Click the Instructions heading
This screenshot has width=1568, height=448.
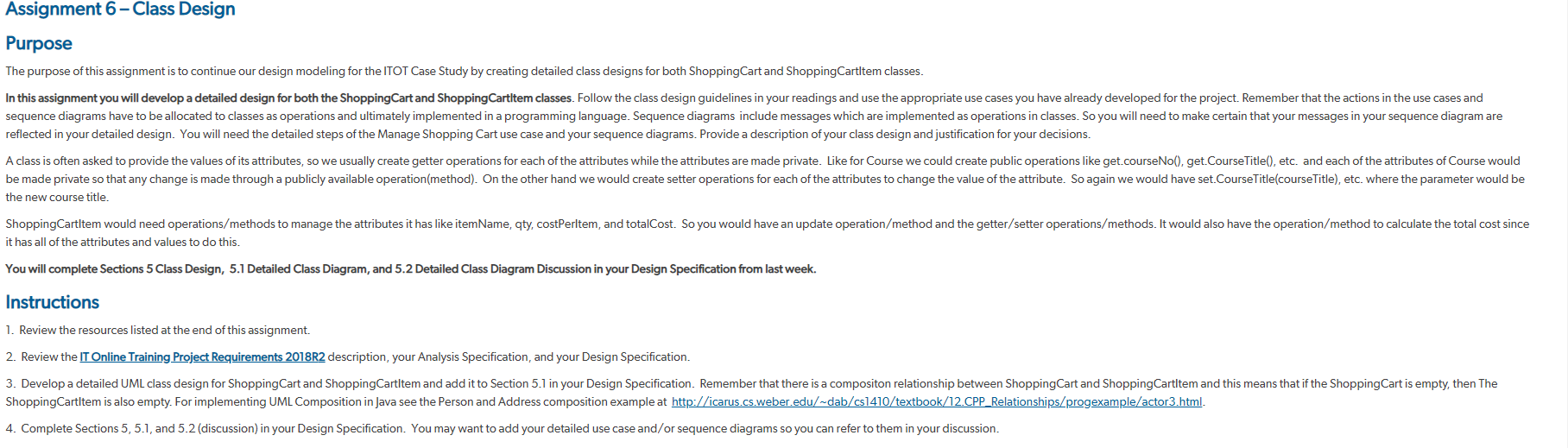coord(52,302)
